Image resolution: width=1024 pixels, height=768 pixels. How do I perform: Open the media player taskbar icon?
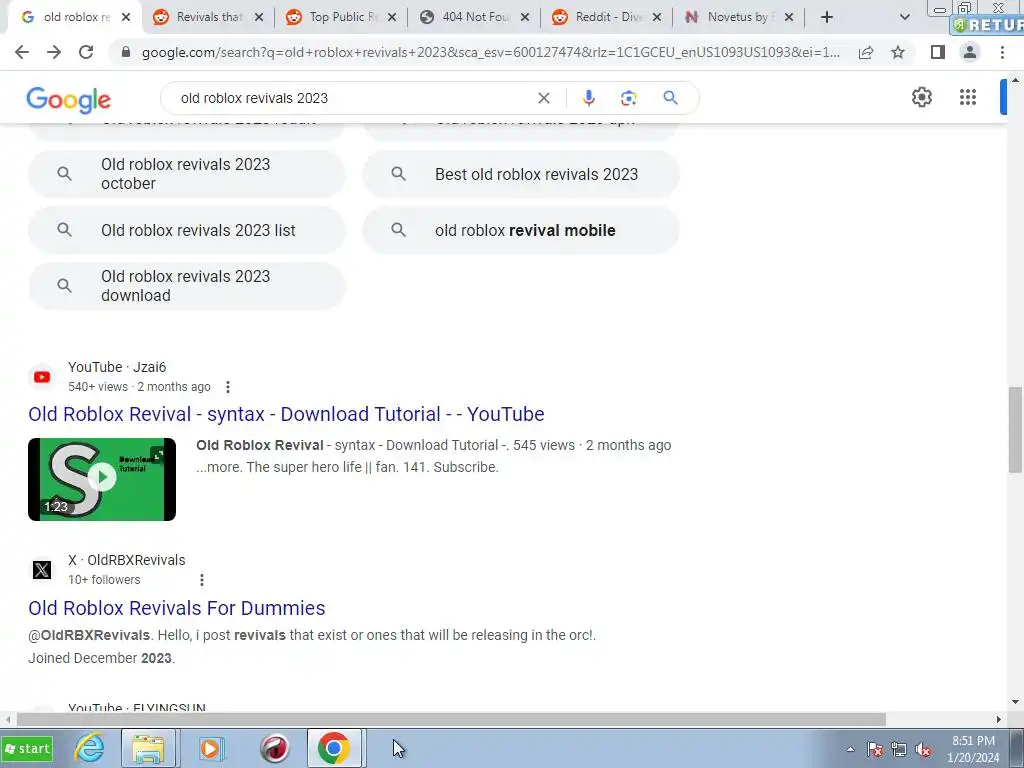click(x=210, y=748)
